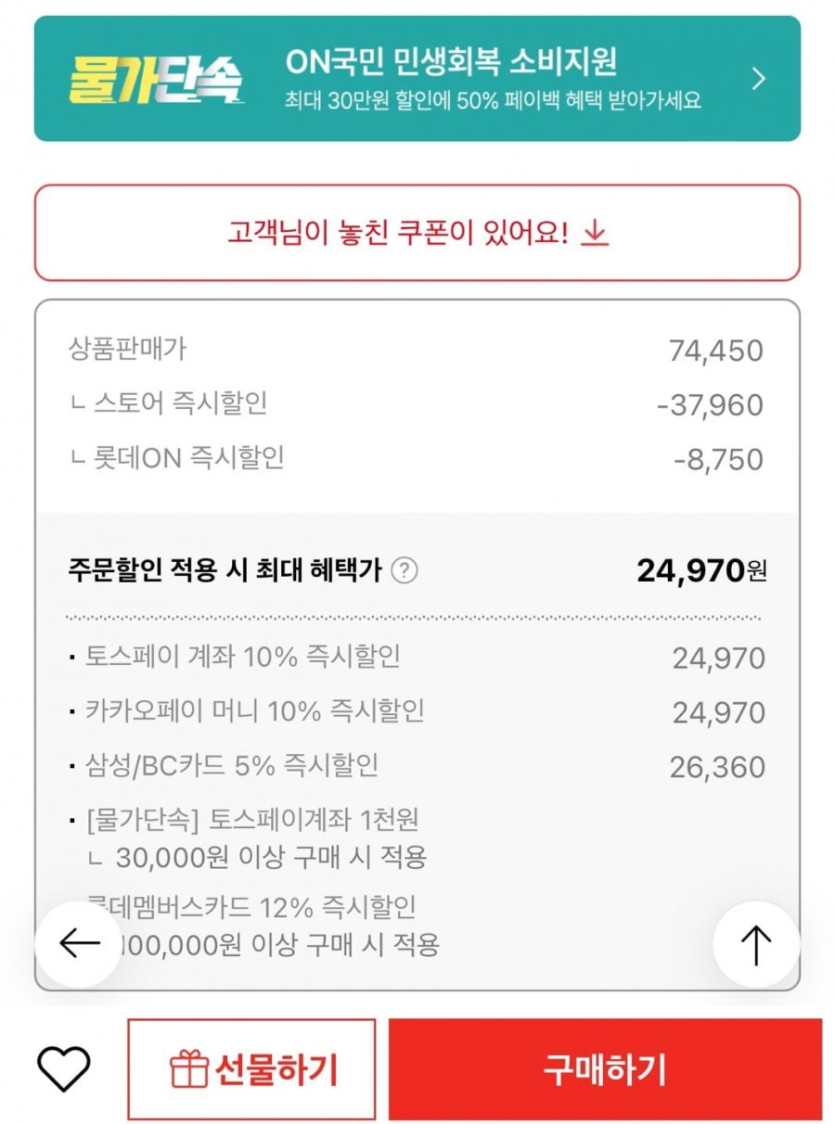Tap the ON국민 민생회복 소비지원 banner title

pos(451,62)
